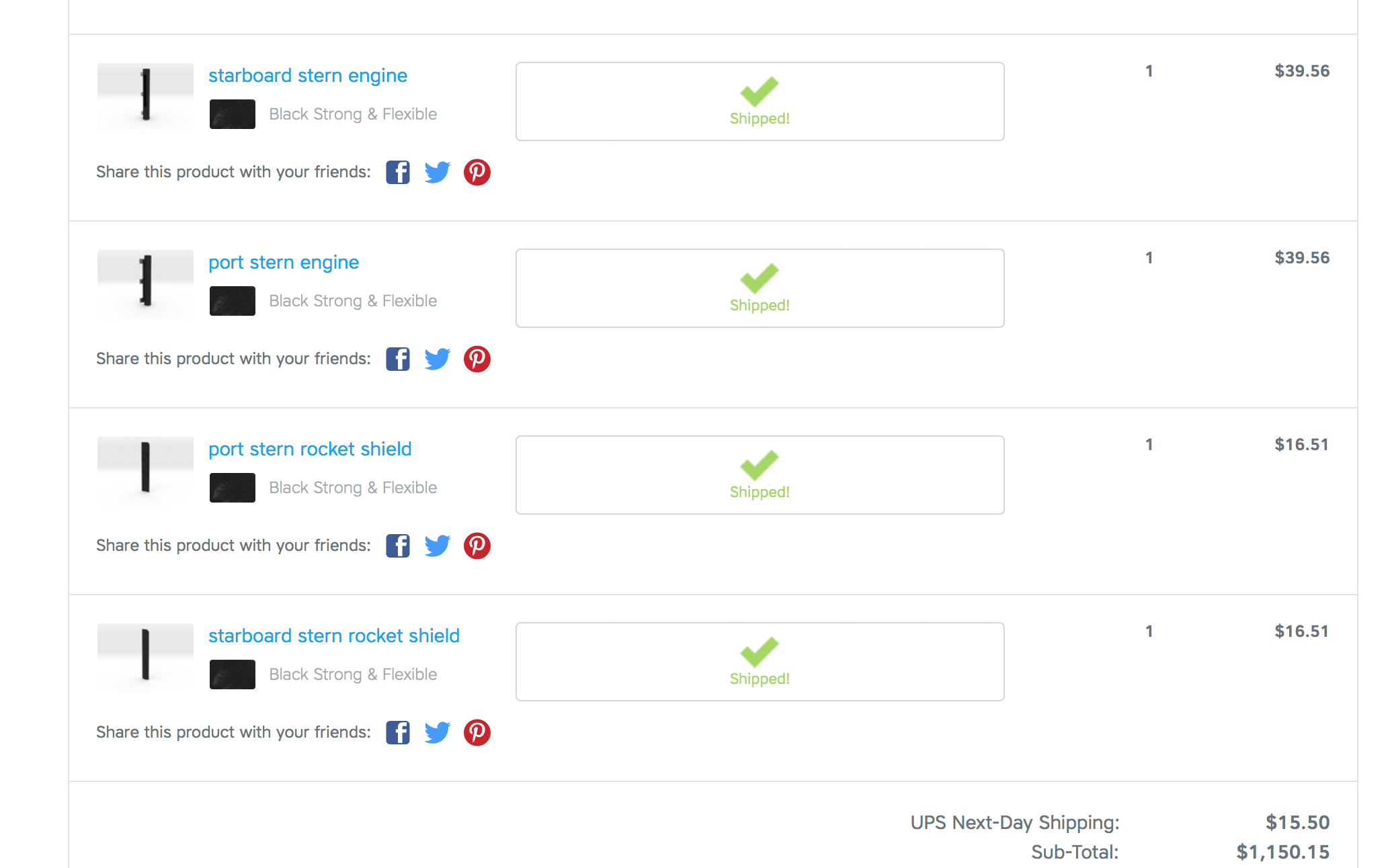This screenshot has height=868, width=1390.
Task: Share starboard stern rocket shield on Facebook
Action: (398, 733)
